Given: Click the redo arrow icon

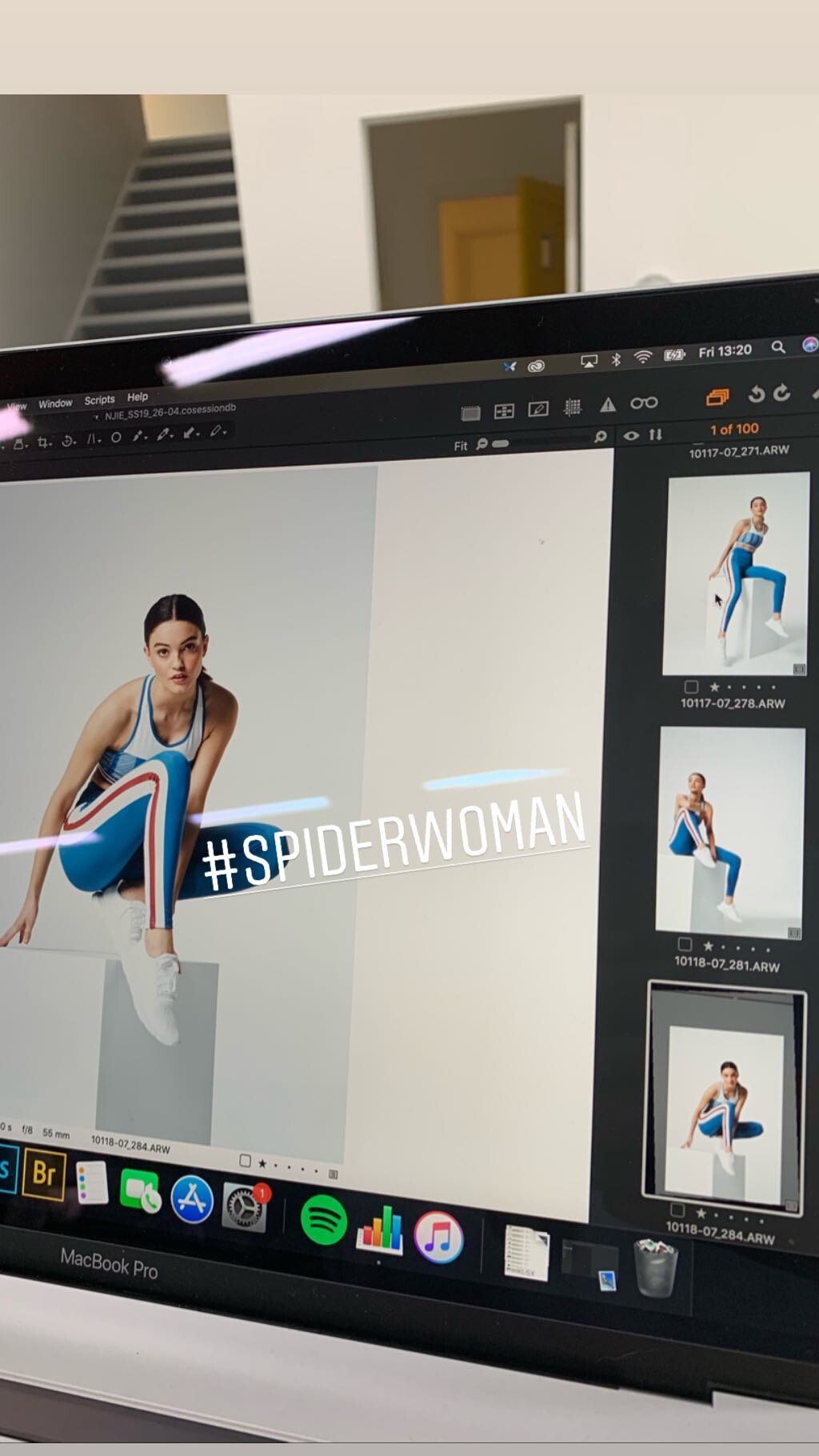Looking at the screenshot, I should tap(781, 392).
